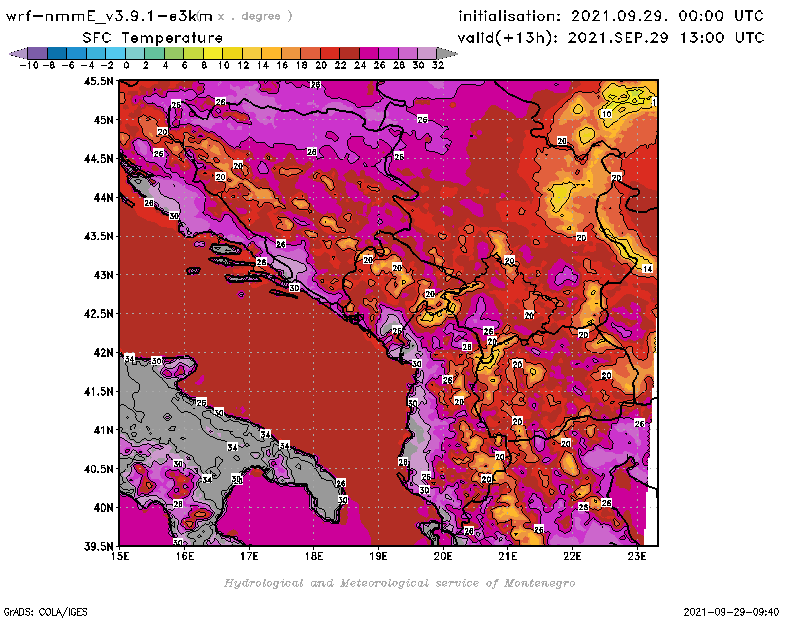800x618 pixels.
Task: Click the 22E longitude axis label
Action: [572, 556]
